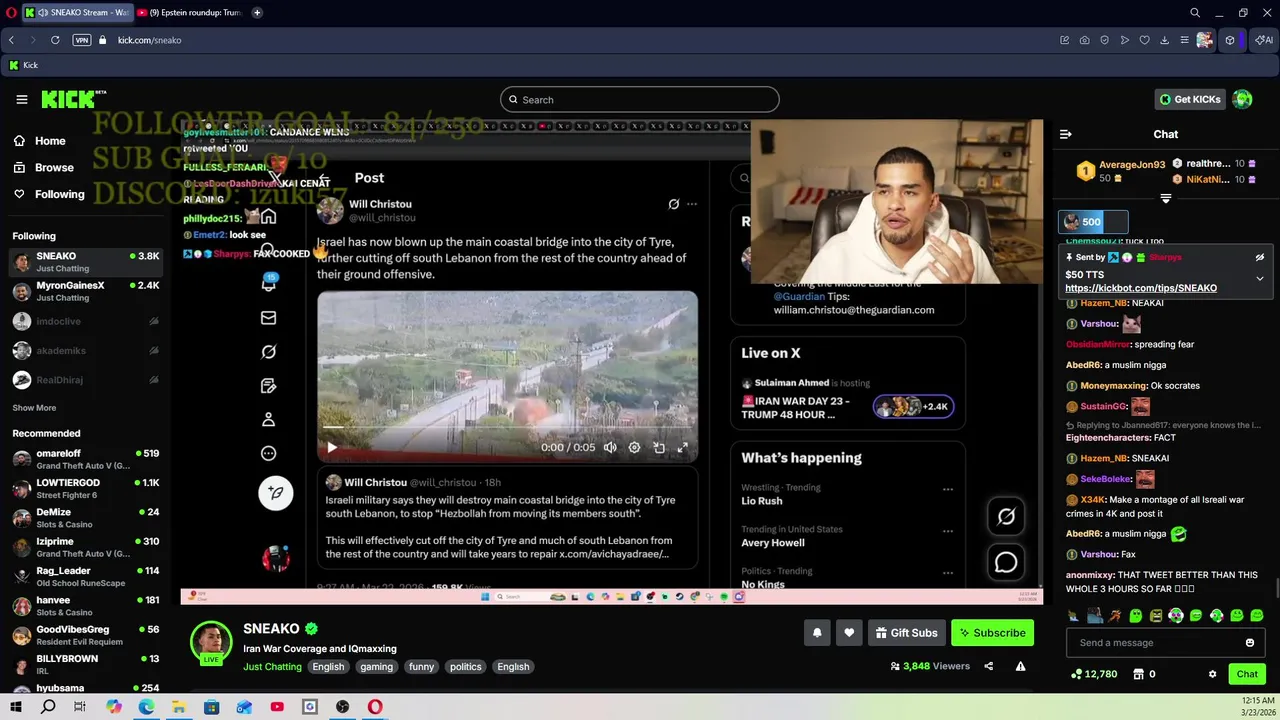The height and width of the screenshot is (720, 1280).
Task: Expand the pinned $50 TTS message
Action: pyautogui.click(x=1260, y=278)
